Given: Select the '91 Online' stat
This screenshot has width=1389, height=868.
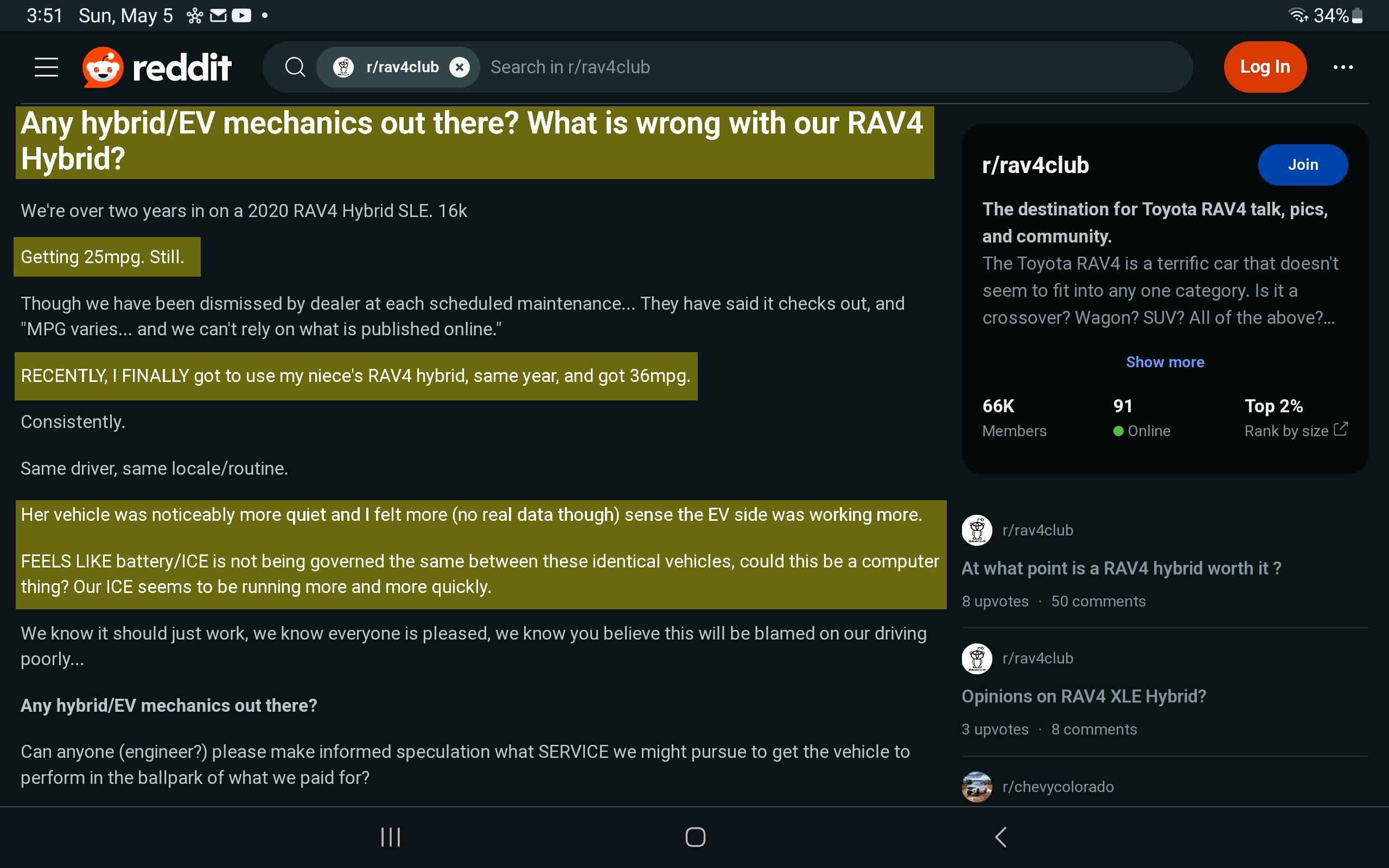Looking at the screenshot, I should point(1141,418).
